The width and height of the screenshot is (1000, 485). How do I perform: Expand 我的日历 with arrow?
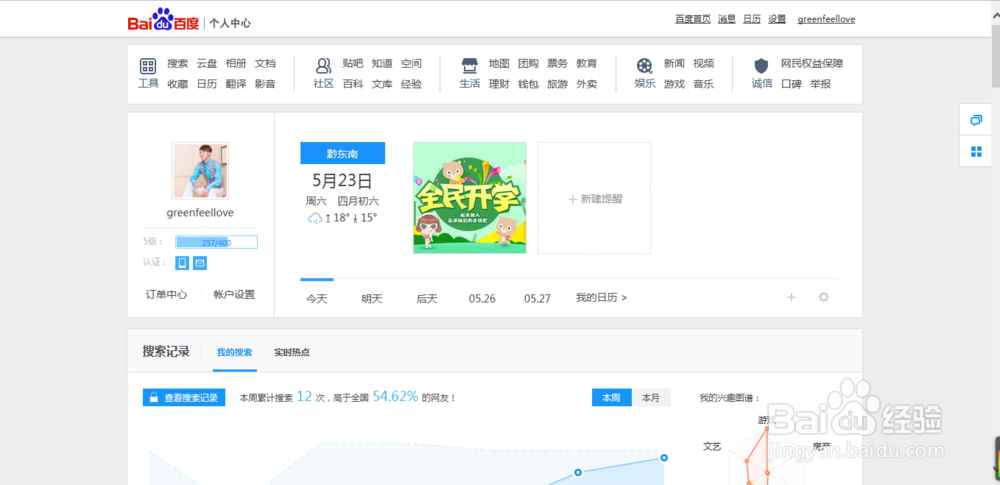click(601, 297)
